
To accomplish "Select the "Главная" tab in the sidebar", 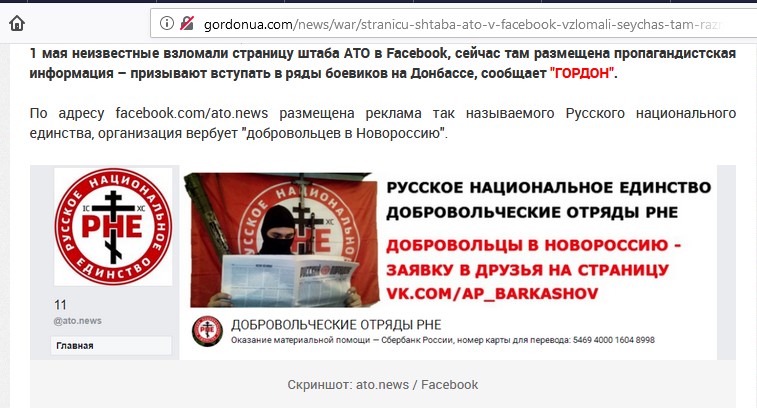I will point(111,346).
